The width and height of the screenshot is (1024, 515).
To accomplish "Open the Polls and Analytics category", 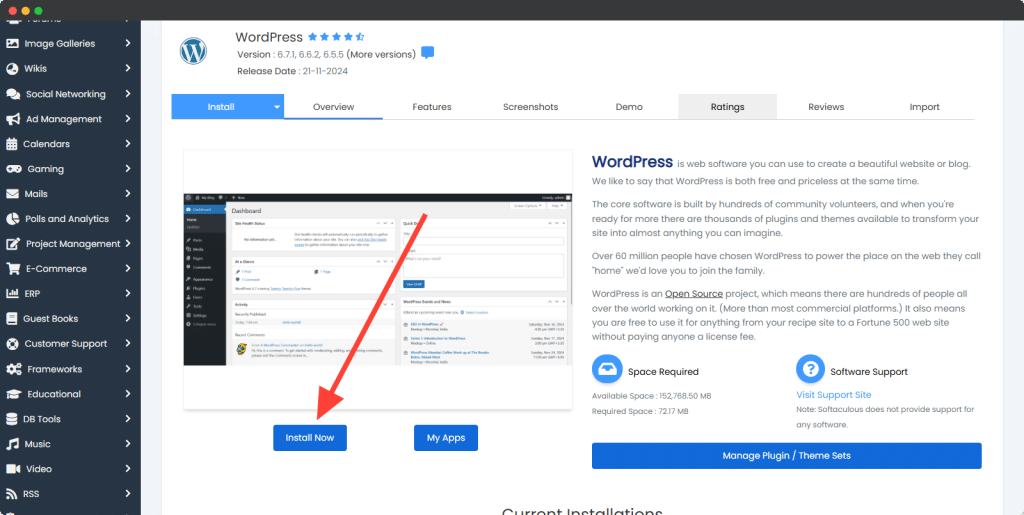I will (x=69, y=219).
